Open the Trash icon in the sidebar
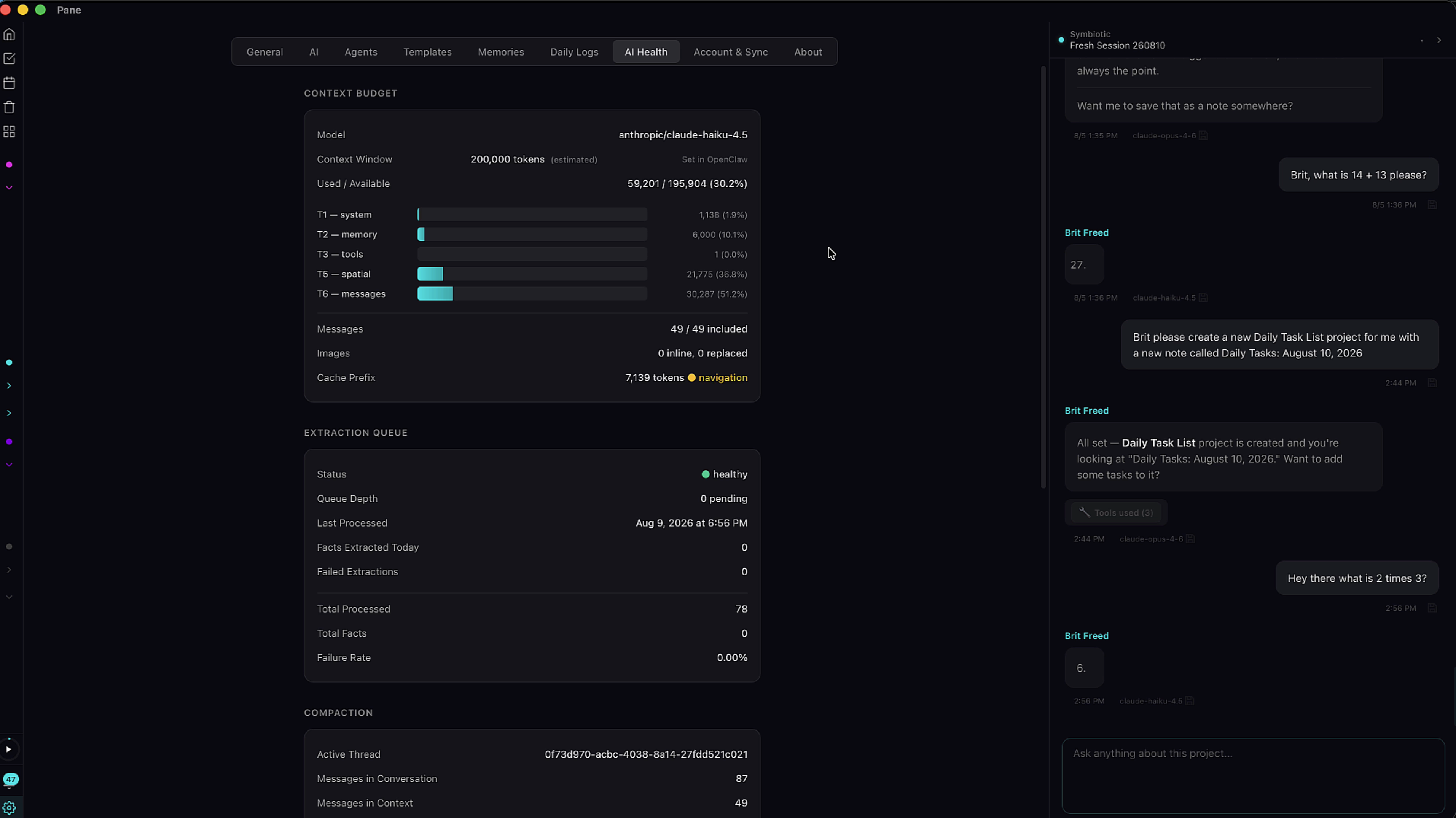This screenshot has width=1456, height=818. [x=9, y=107]
